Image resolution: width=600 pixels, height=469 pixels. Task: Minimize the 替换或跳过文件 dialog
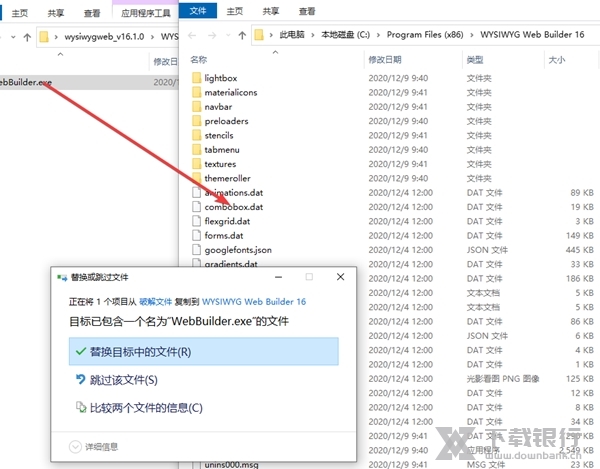pos(279,277)
